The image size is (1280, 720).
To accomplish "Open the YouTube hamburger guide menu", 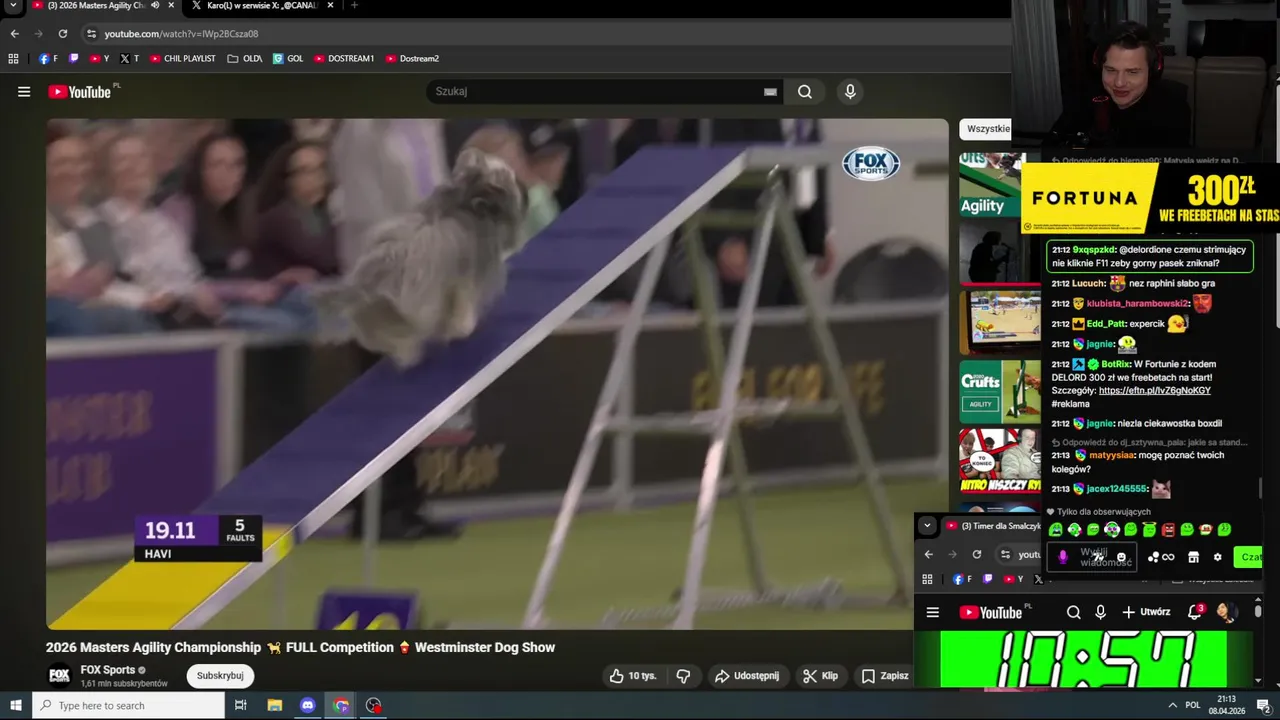I will click(24, 92).
